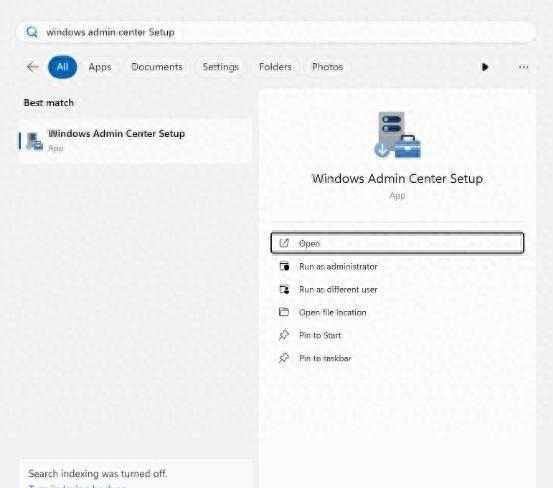Switch to the Folders filter
Viewport: 553px width, 488px height.
275,67
